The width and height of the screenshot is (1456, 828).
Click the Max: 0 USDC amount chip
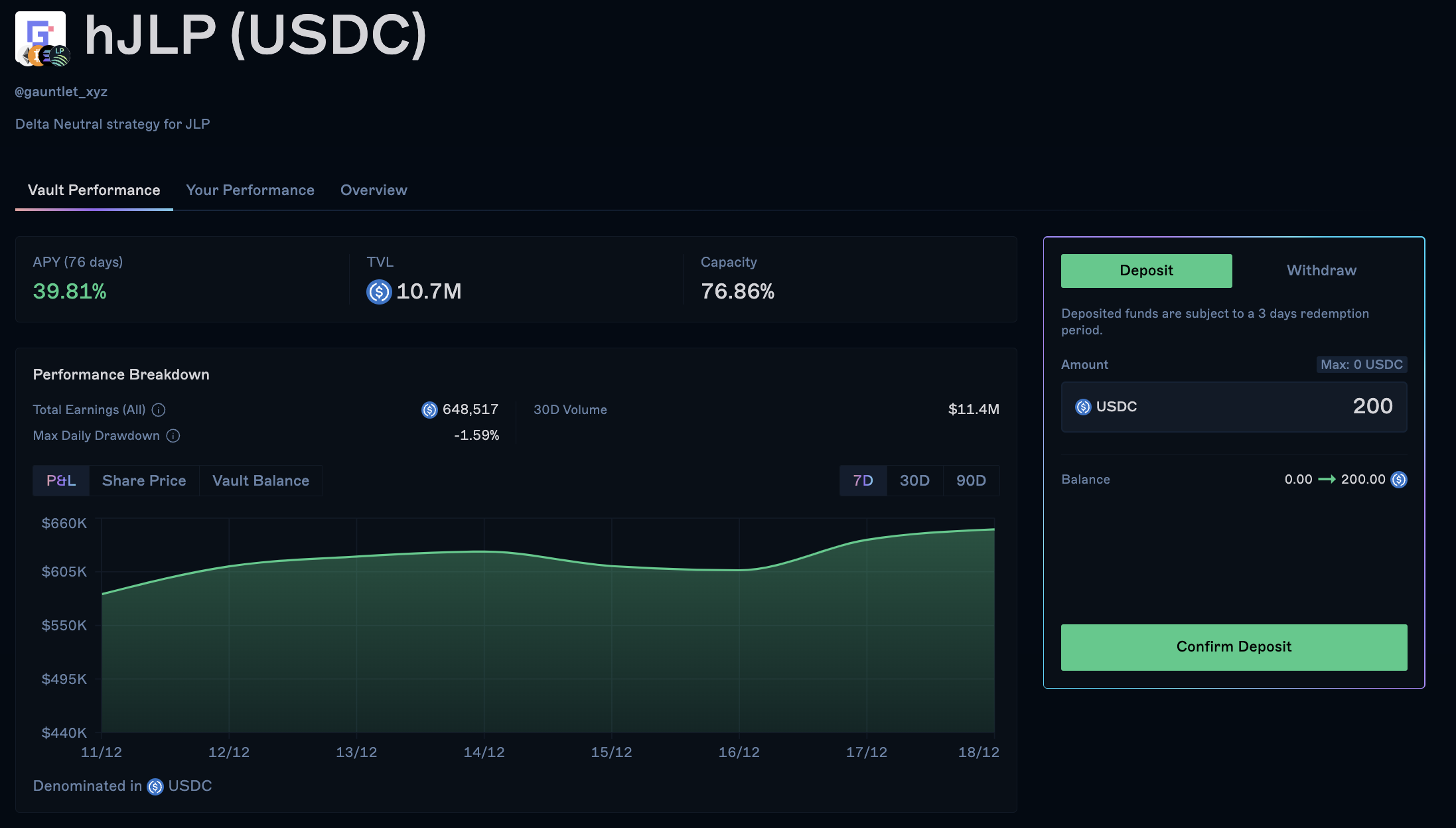click(1361, 364)
